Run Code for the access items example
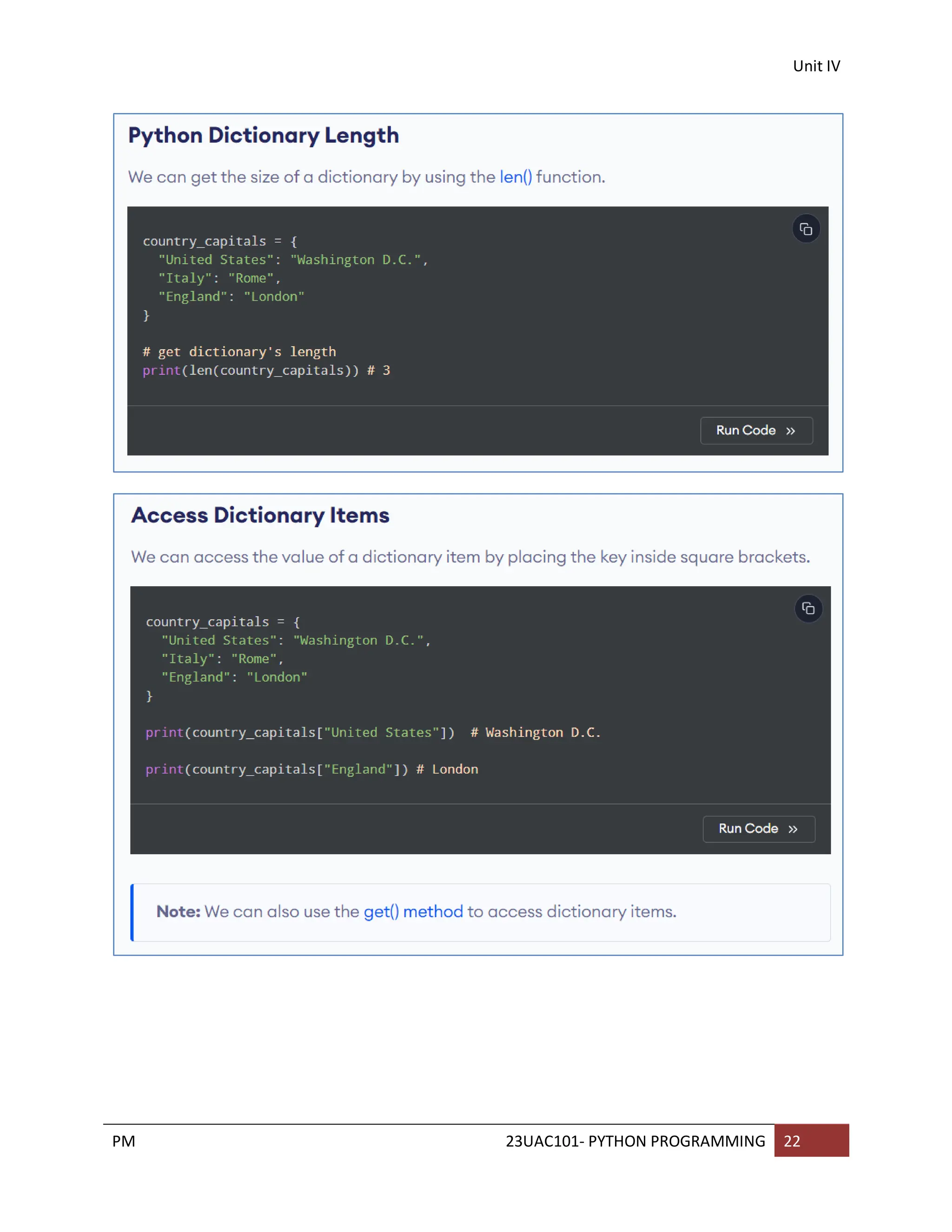Image resolution: width=952 pixels, height=1232 pixels. pos(759,828)
